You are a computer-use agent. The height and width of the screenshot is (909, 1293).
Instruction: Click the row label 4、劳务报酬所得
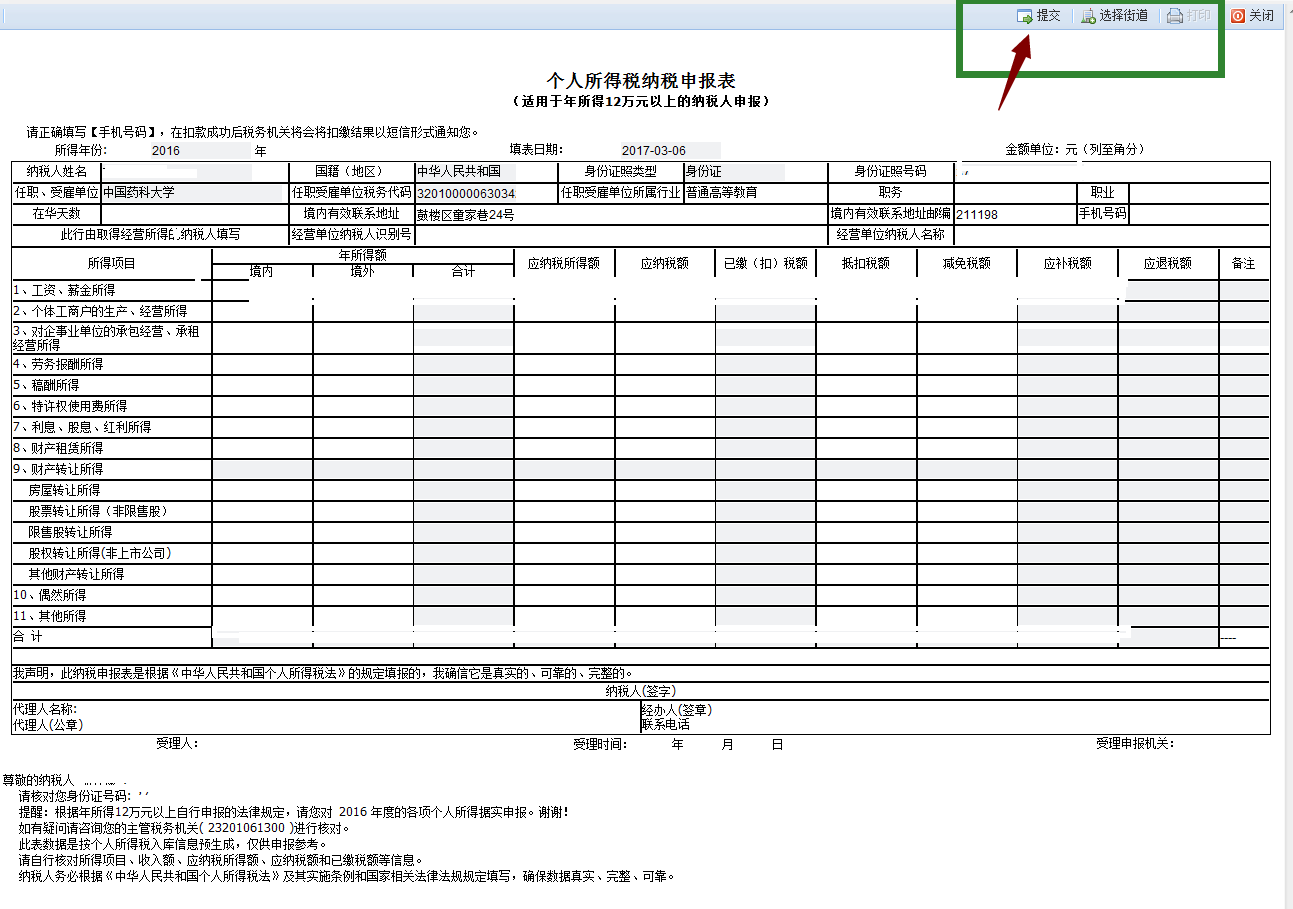[x=58, y=364]
